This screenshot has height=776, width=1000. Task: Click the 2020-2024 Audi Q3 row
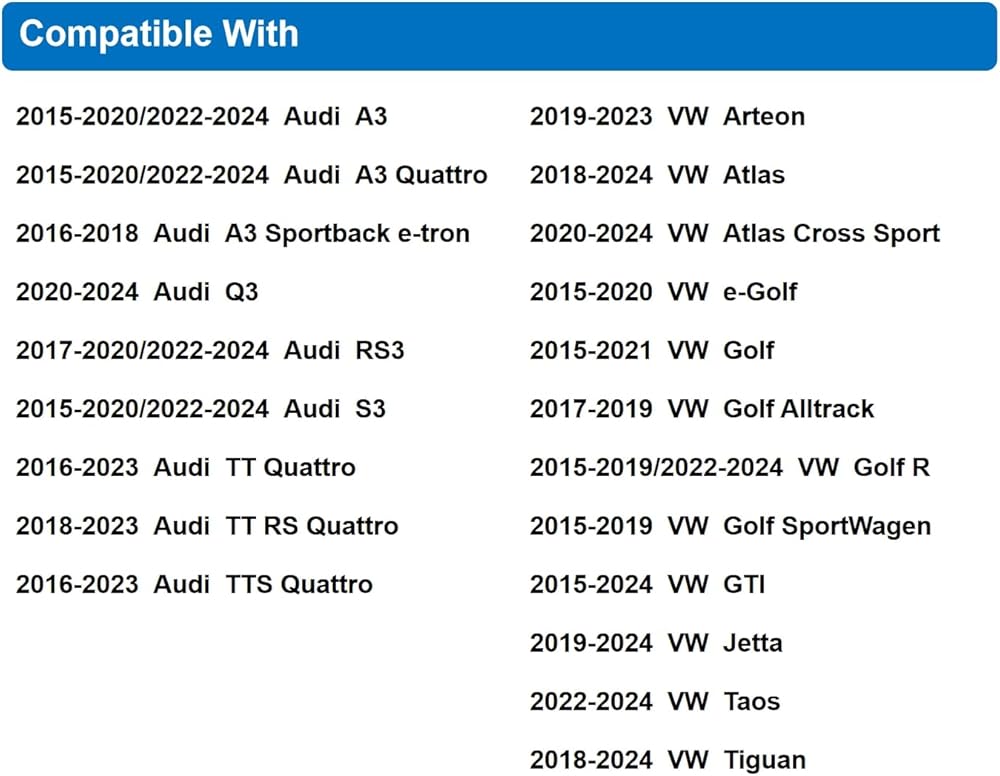[x=137, y=292]
